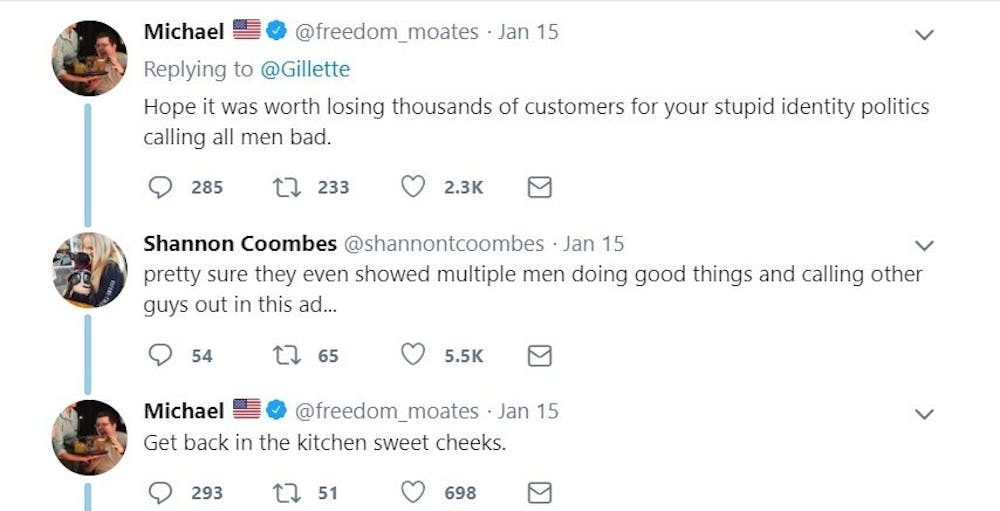Open Shannon Coombes' profile picture
Image resolution: width=1000 pixels, height=511 pixels.
[x=89, y=269]
